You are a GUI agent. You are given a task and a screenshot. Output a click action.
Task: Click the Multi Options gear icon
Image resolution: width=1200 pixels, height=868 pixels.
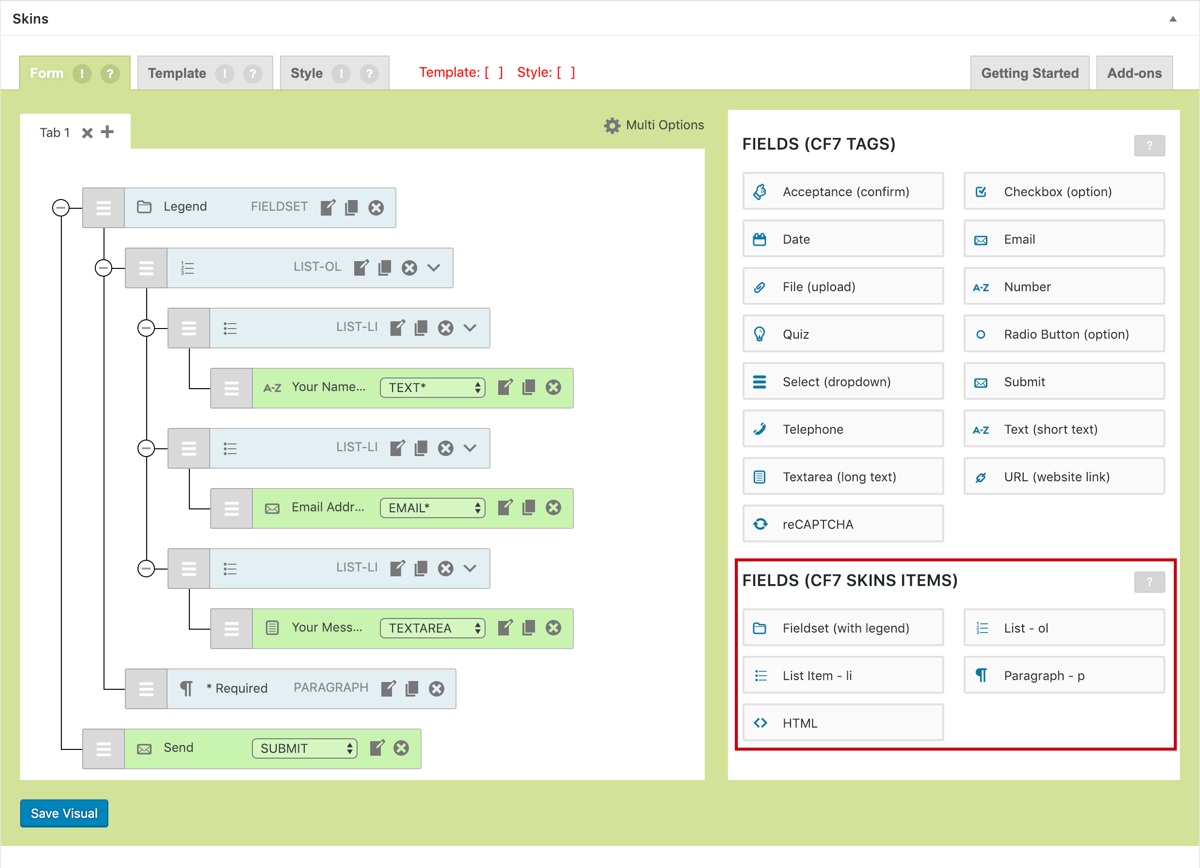(612, 125)
